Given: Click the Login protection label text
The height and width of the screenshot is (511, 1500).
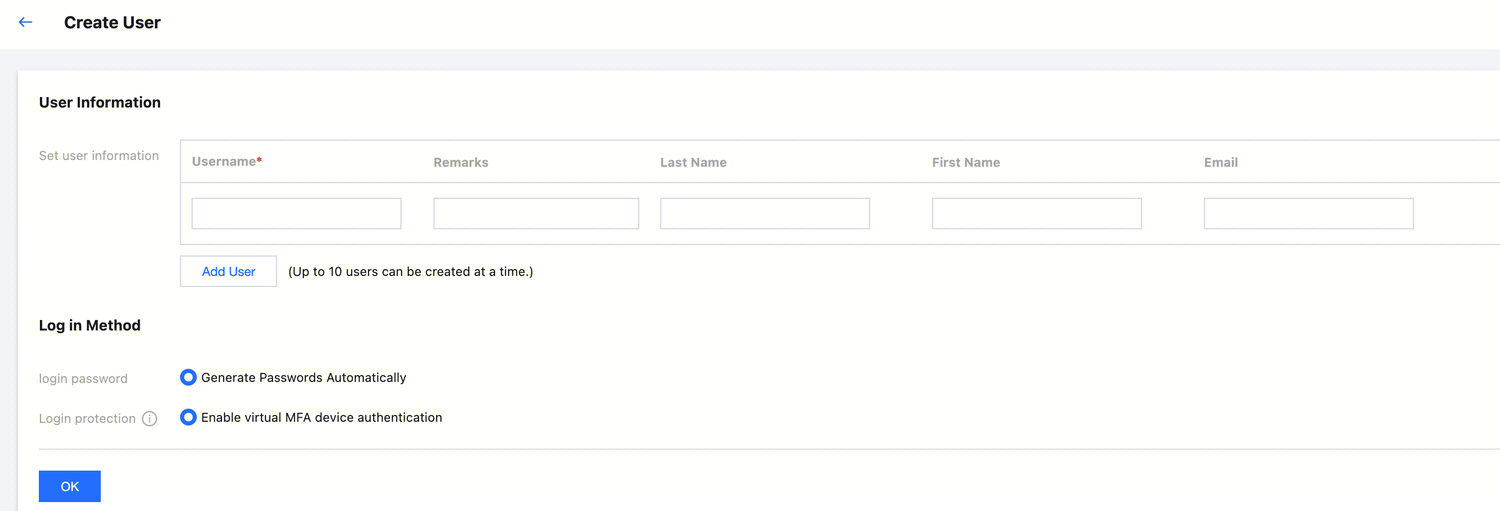Looking at the screenshot, I should point(87,419).
